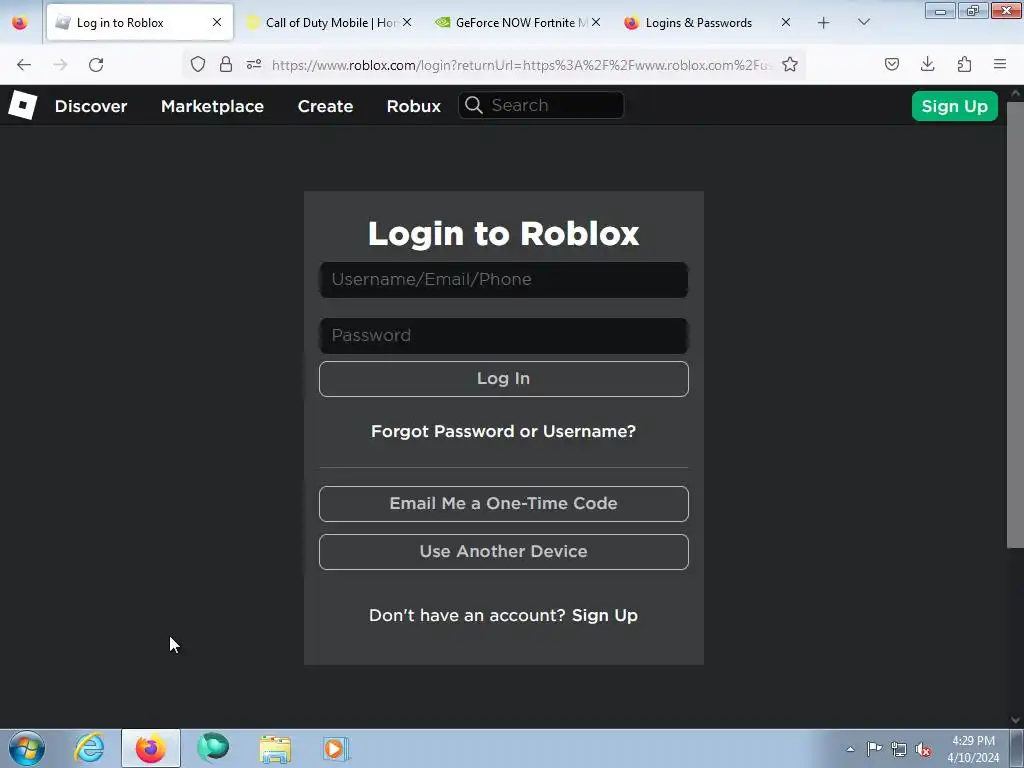Switch to the Call of Duty Mobile tab

click(x=327, y=22)
